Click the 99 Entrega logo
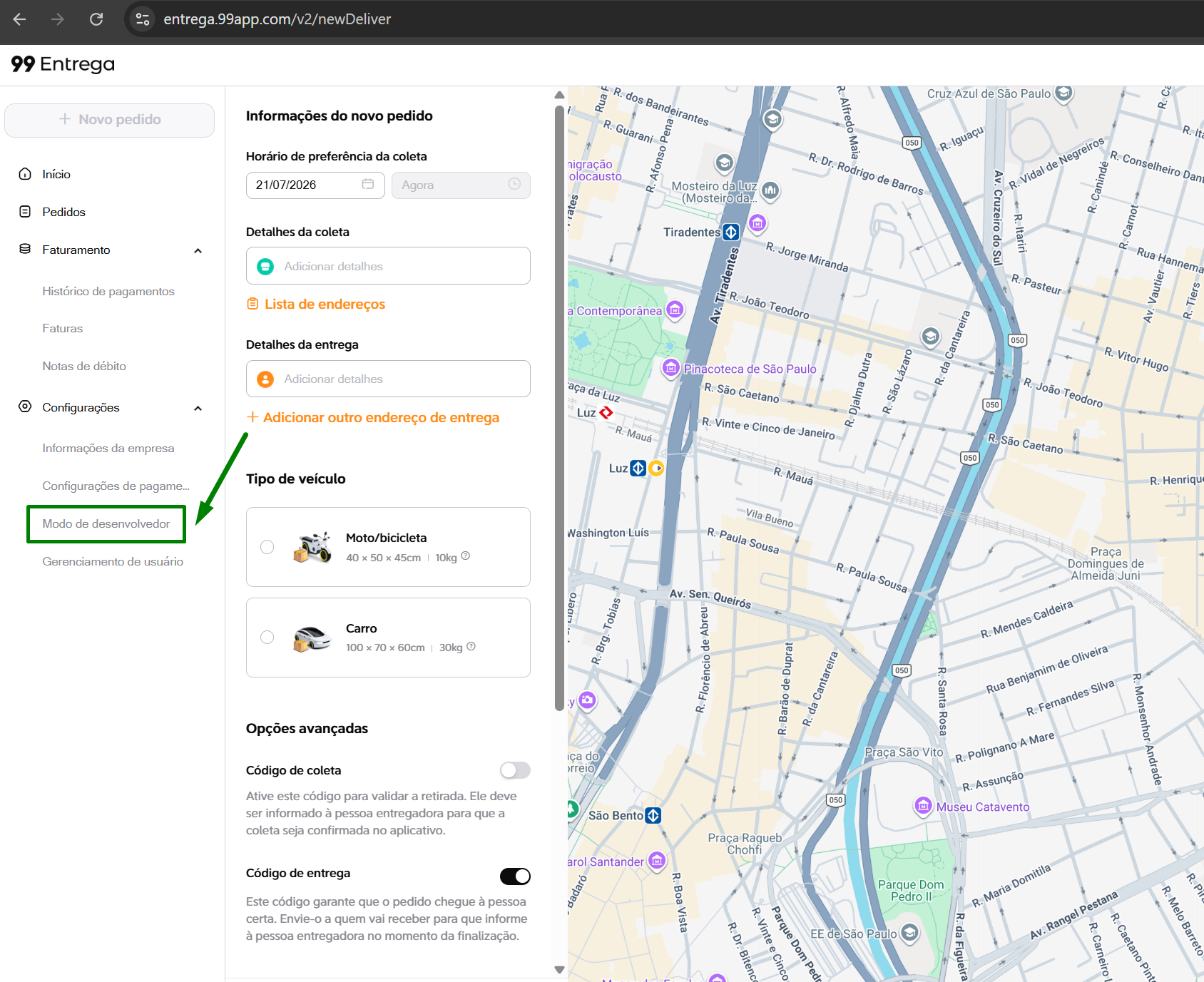Image resolution: width=1204 pixels, height=982 pixels. [x=63, y=64]
